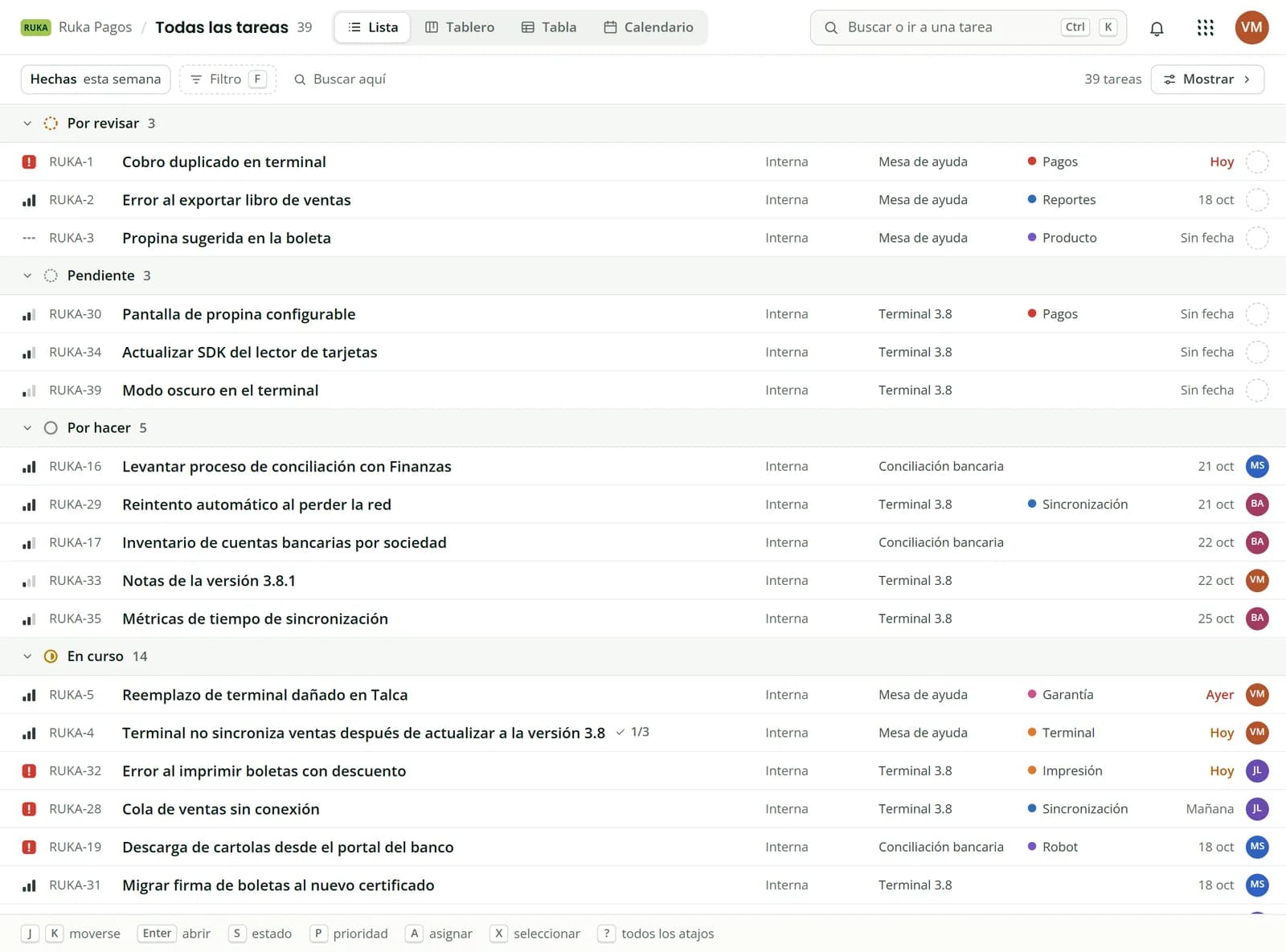
Task: Assign RUKA-3 via empty assignee circle
Action: tap(1257, 238)
